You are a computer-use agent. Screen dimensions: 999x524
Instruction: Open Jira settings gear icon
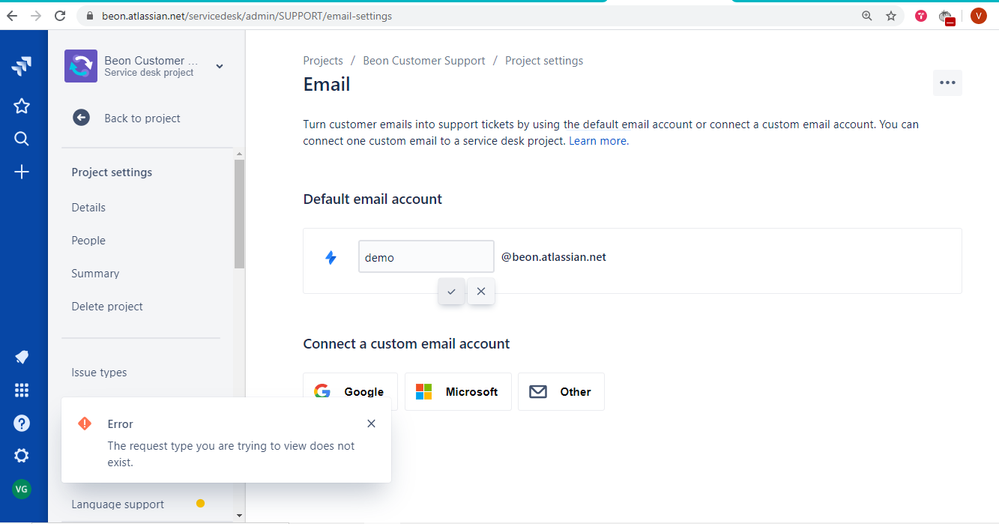point(22,456)
